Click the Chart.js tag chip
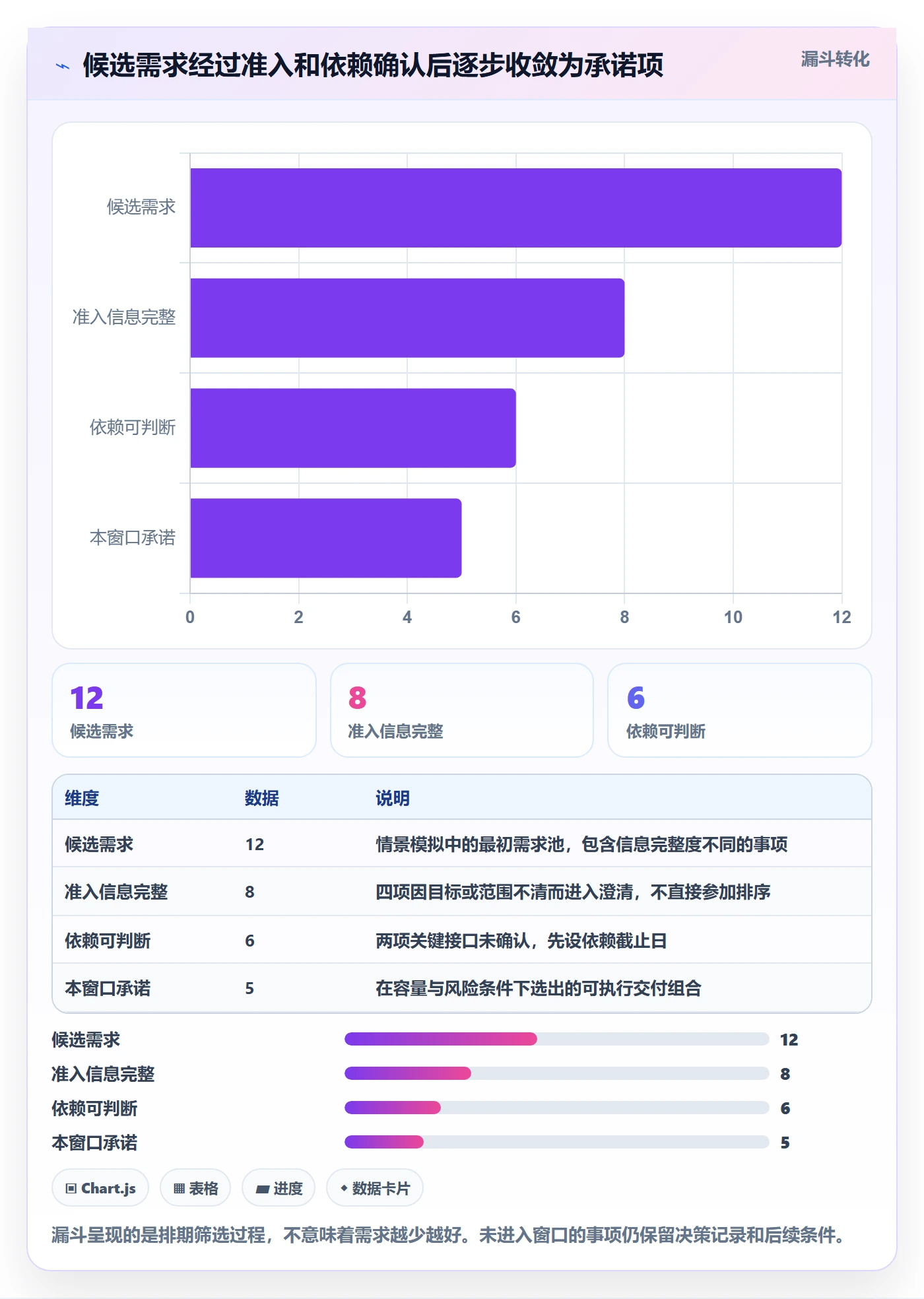Screen dimensions: 924x1299 click(100, 1188)
